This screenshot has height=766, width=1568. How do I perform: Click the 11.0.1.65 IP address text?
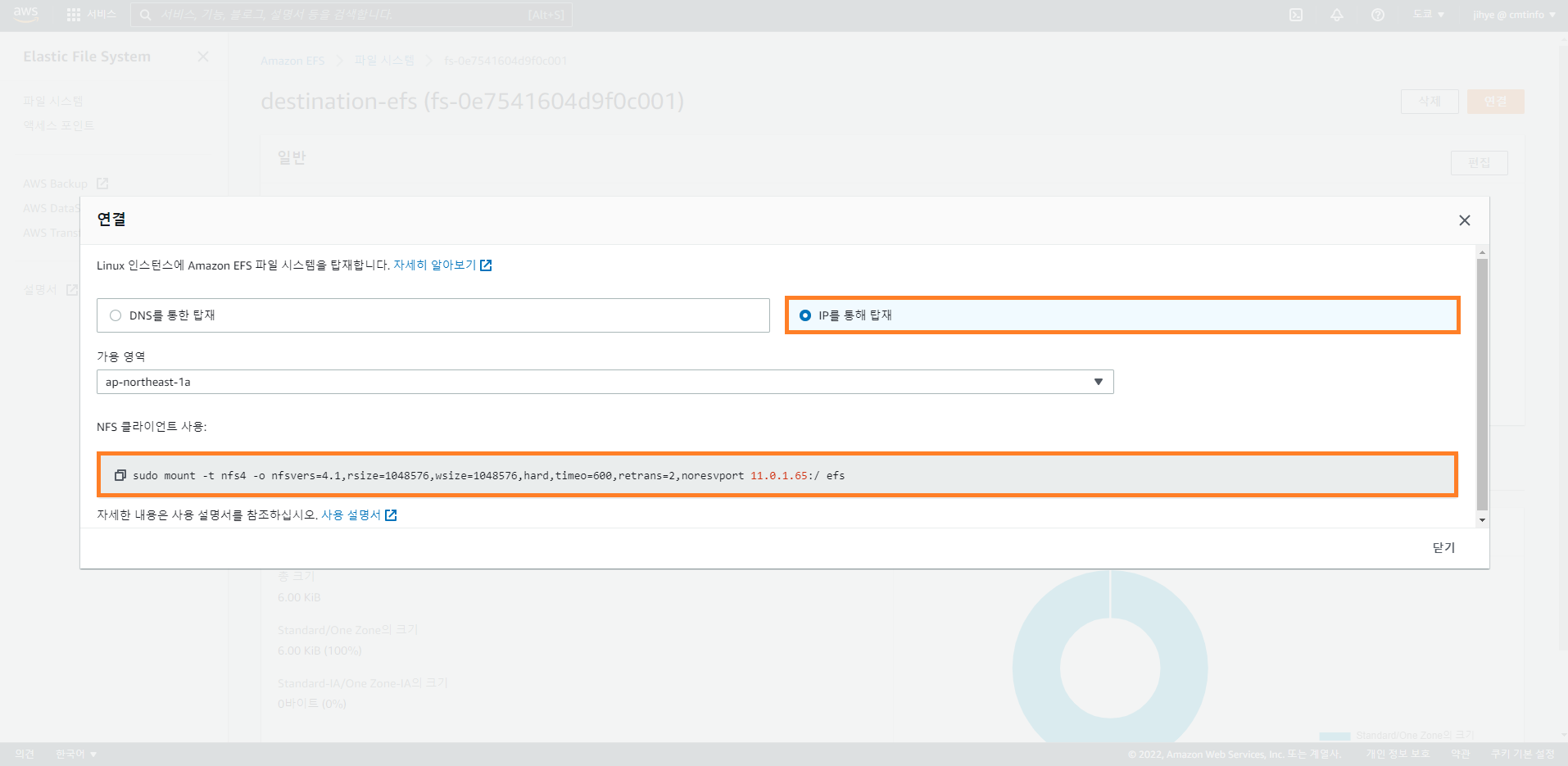(x=779, y=475)
